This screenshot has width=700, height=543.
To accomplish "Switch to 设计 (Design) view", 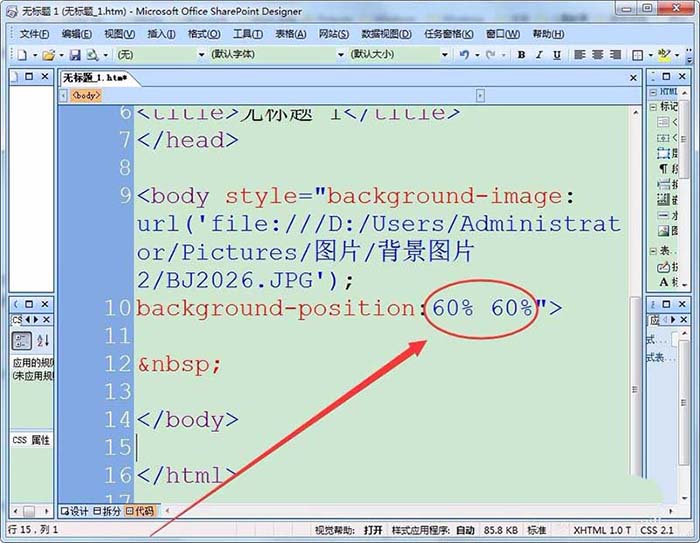I will 75,511.
